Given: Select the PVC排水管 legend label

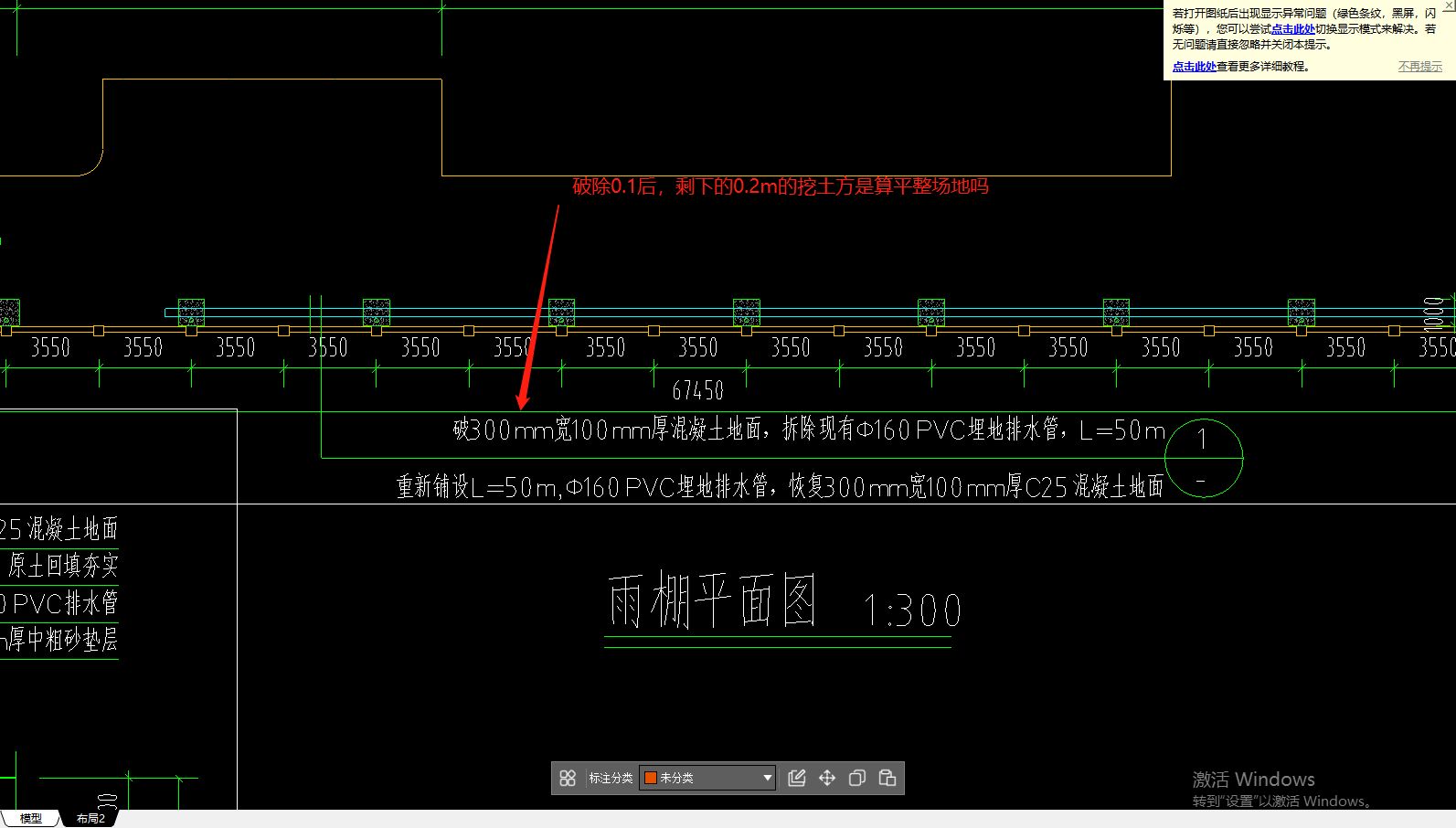Looking at the screenshot, I should (58, 603).
